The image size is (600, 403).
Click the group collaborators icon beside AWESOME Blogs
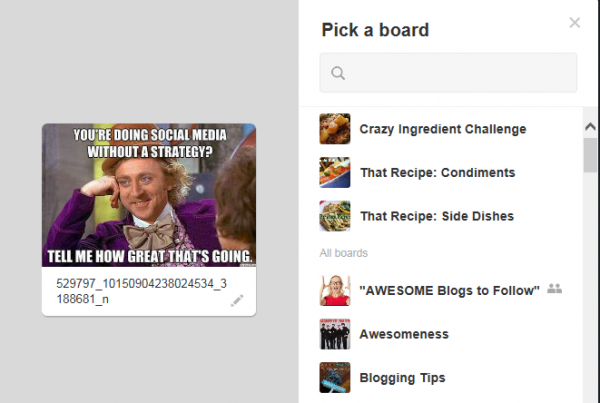[554, 288]
